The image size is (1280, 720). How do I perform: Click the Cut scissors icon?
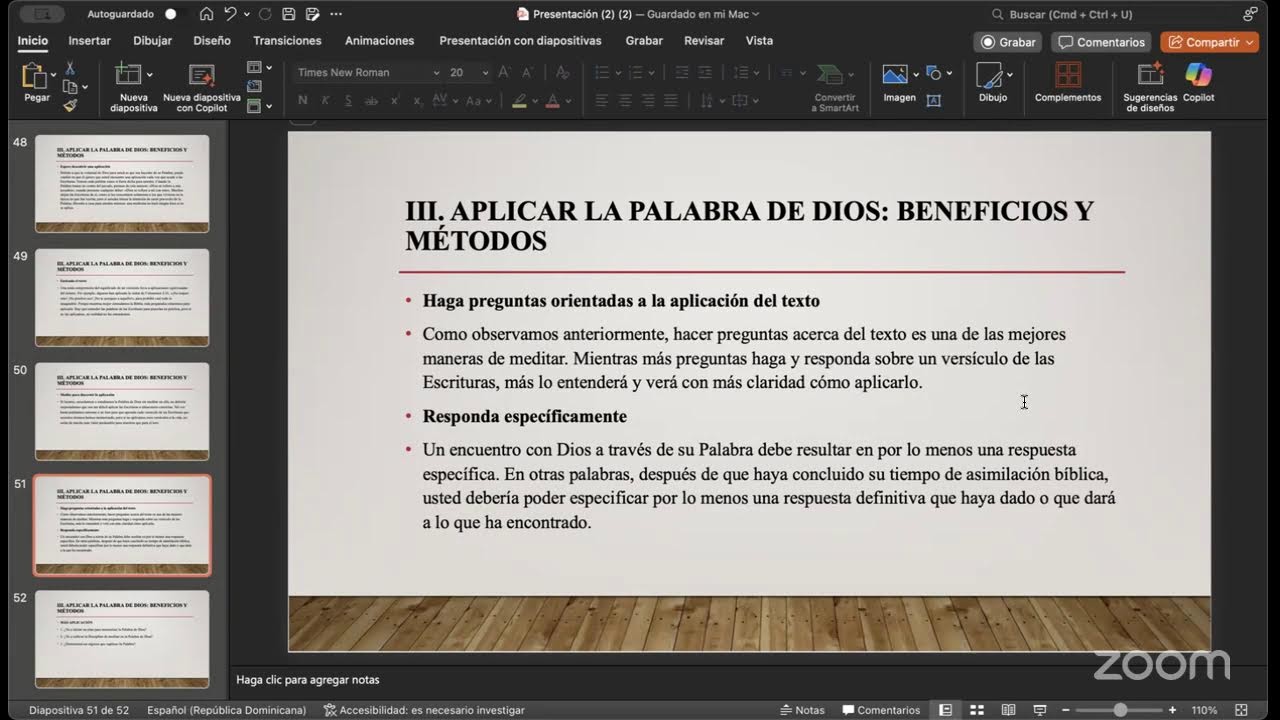(x=70, y=68)
